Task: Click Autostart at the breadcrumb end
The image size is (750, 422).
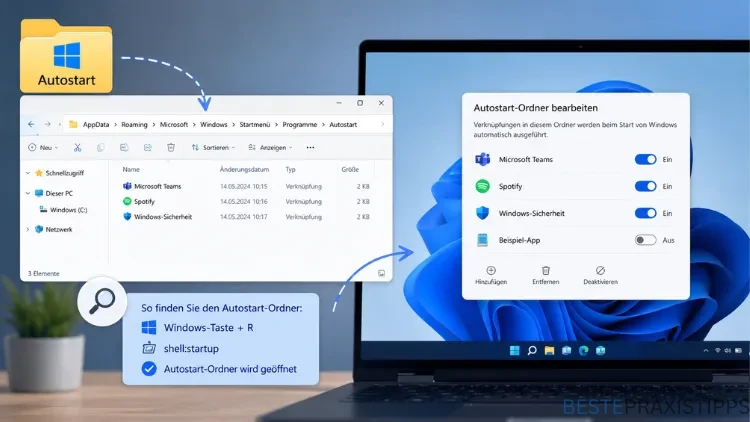Action: click(343, 124)
